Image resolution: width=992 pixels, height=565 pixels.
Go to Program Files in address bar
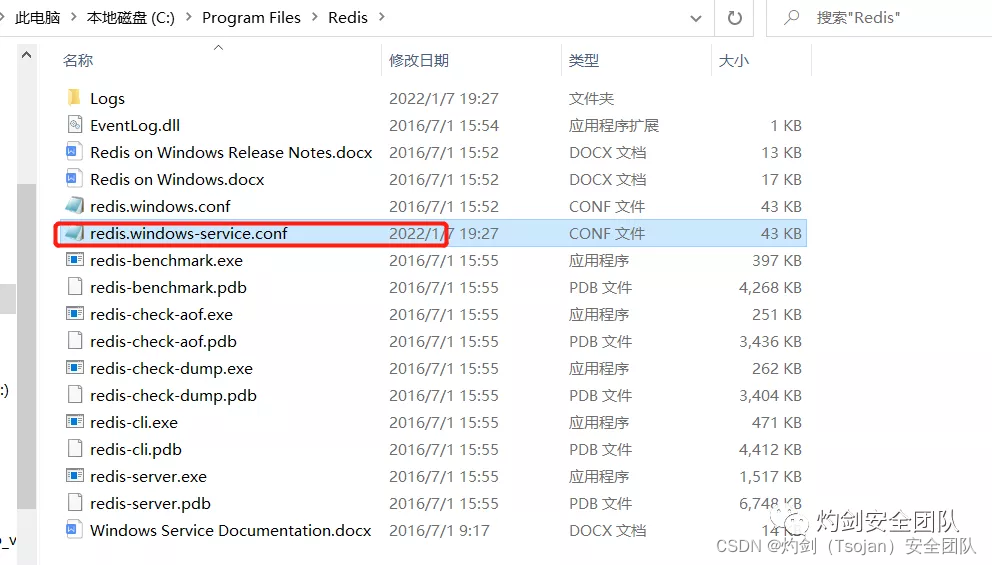pyautogui.click(x=251, y=18)
